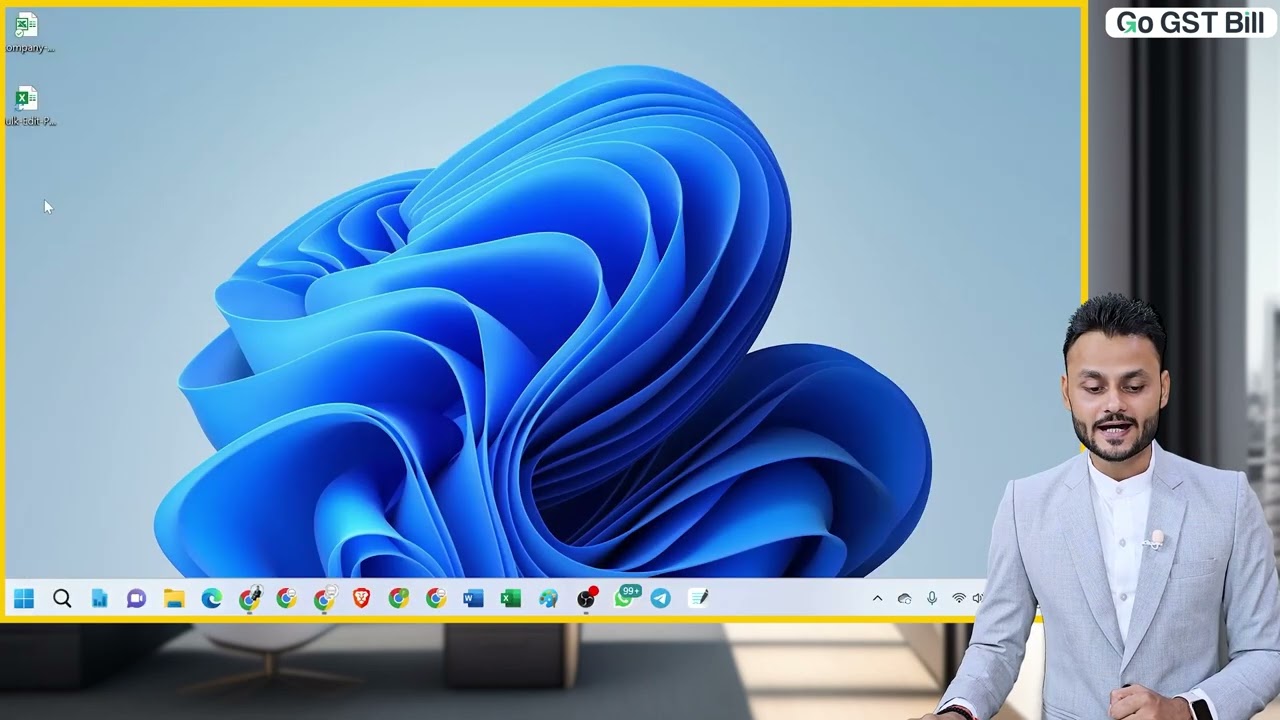Launch Microsoft Excel from taskbar
The image size is (1280, 720).
point(511,598)
